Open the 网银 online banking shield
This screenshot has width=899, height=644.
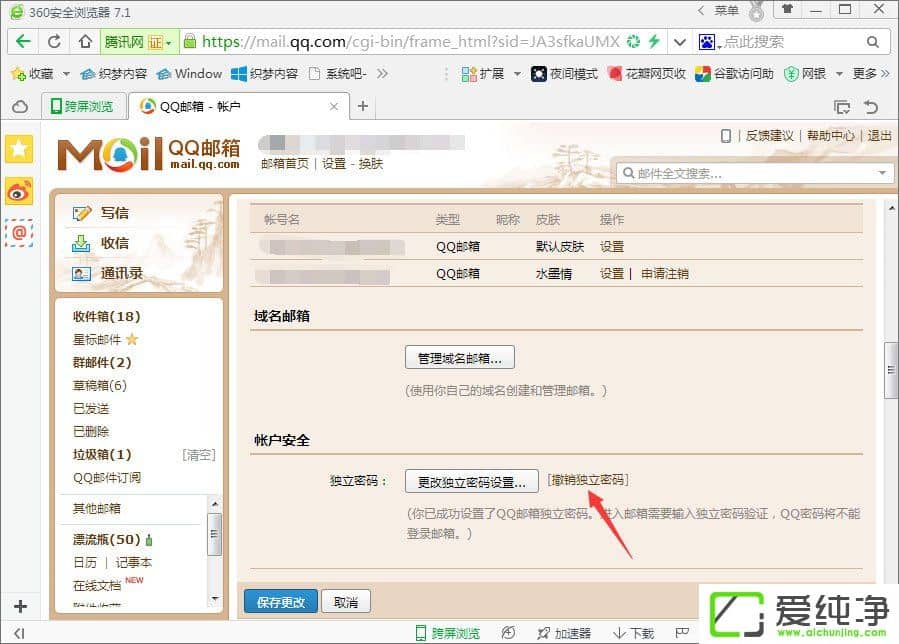pos(804,73)
